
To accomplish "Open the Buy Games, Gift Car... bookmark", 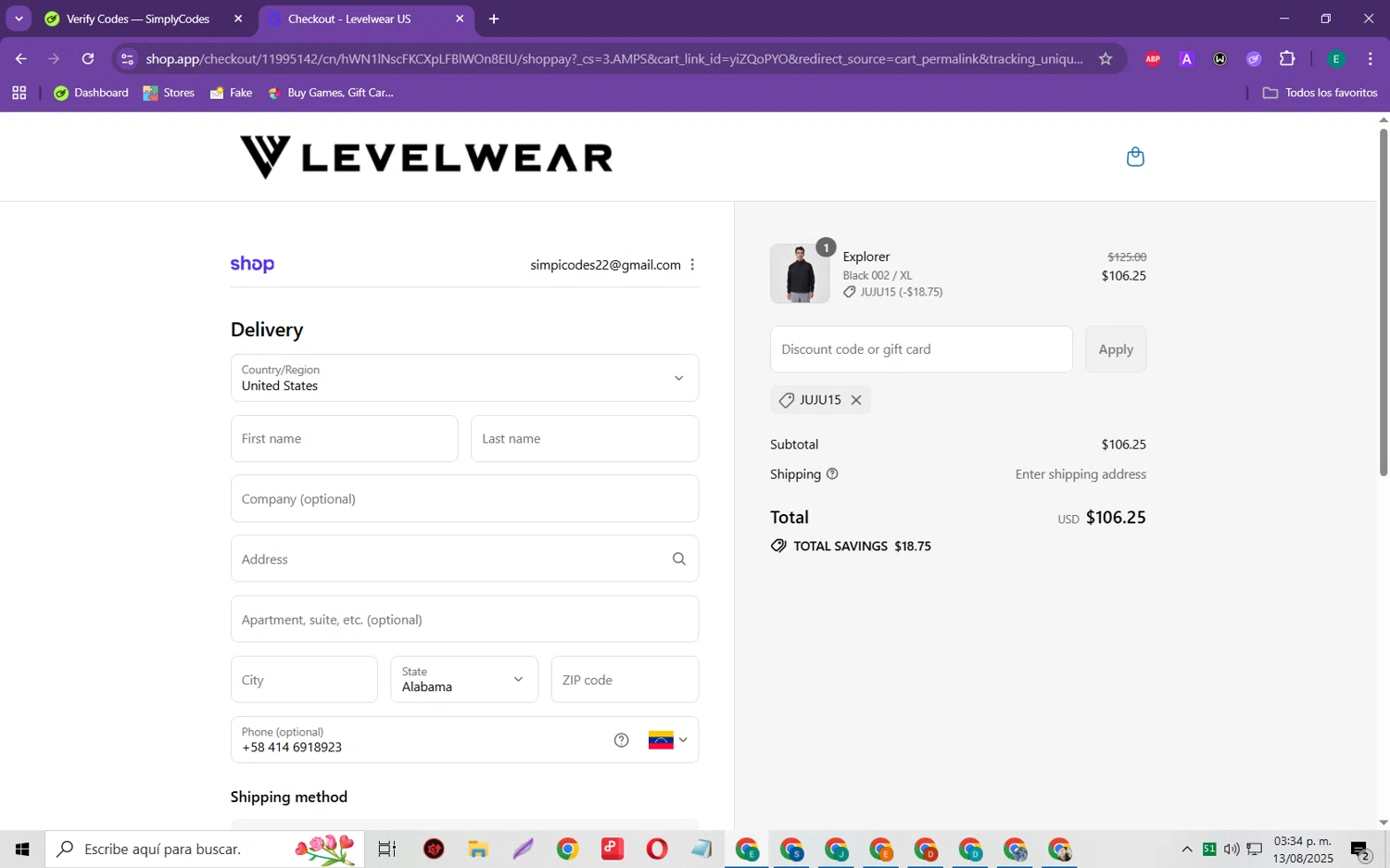I will click(330, 93).
